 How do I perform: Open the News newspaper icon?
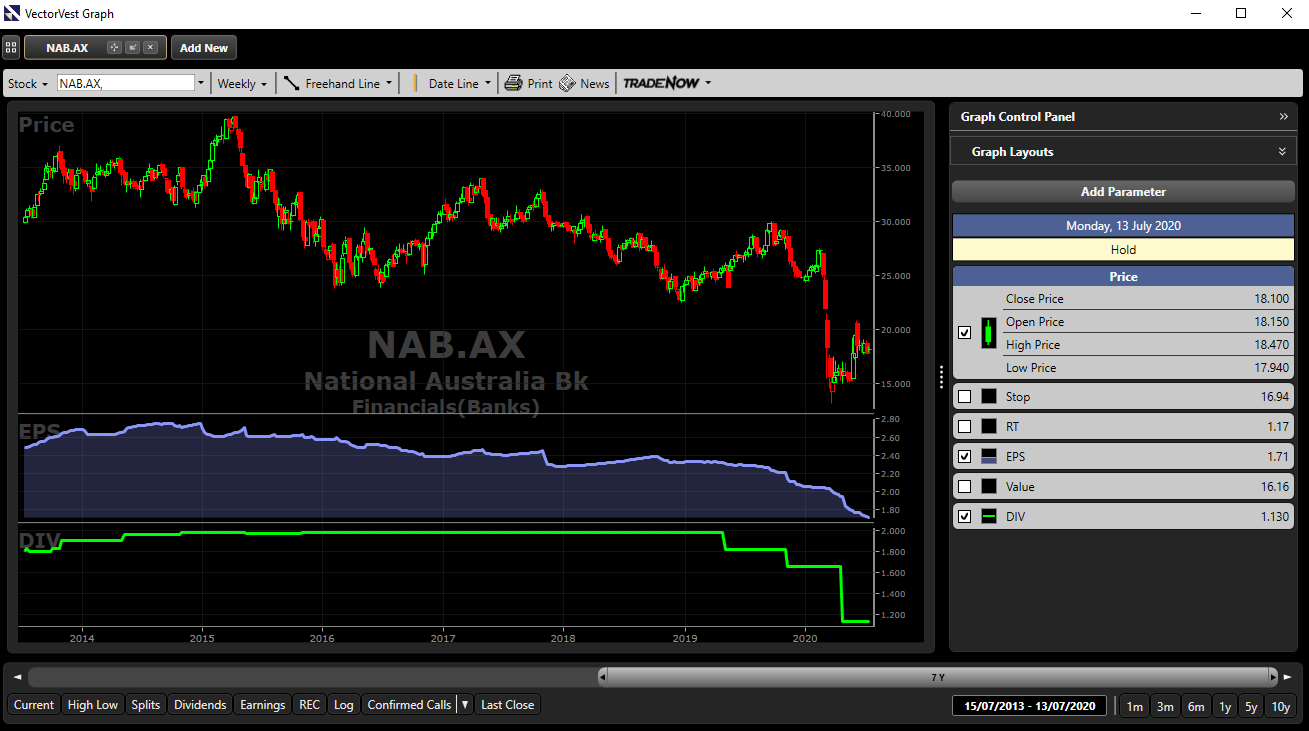pyautogui.click(x=567, y=84)
